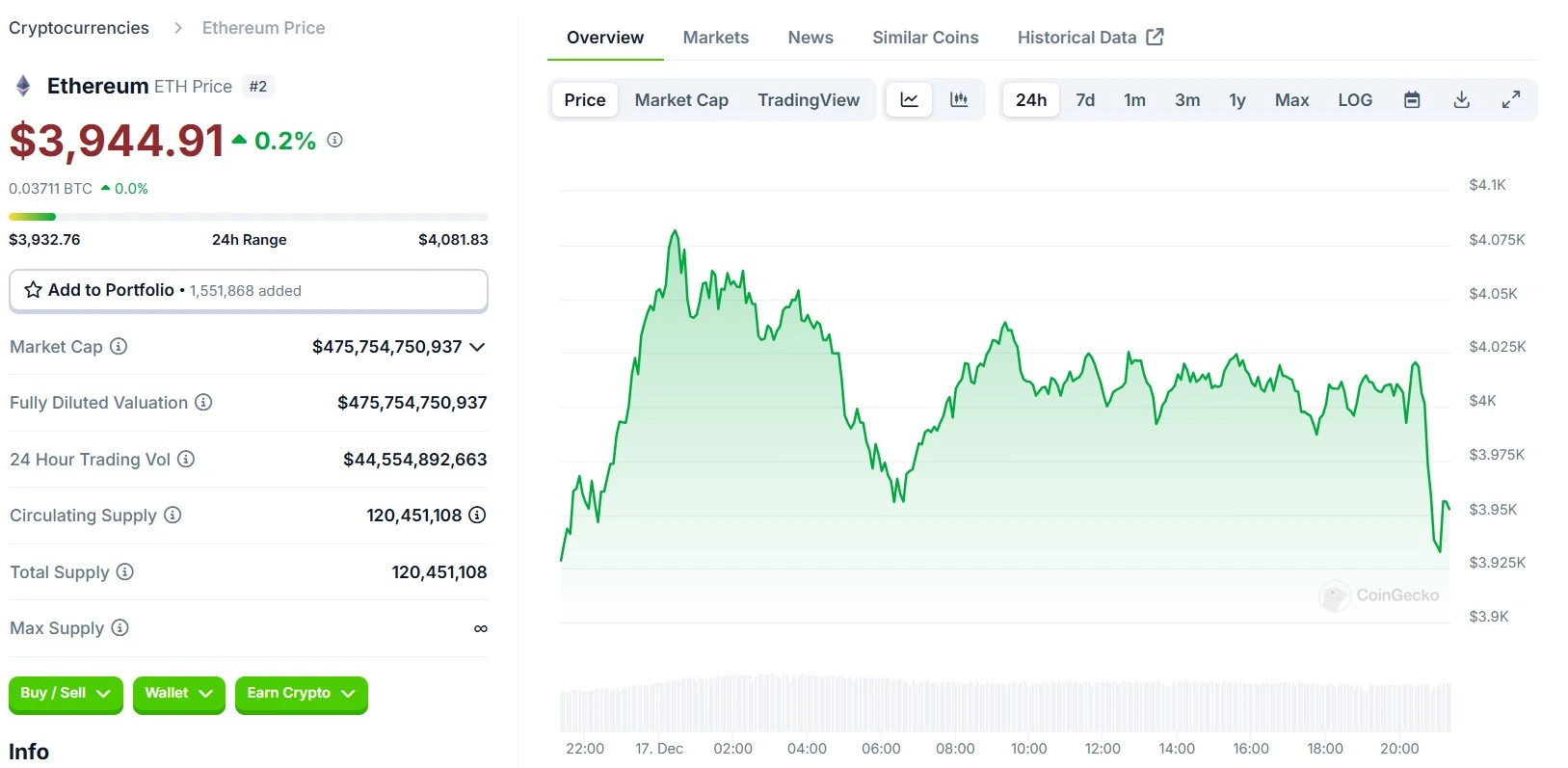Viewport: 1568px width, 768px height.
Task: Click the Circulating Supply info icon
Action: point(173,515)
